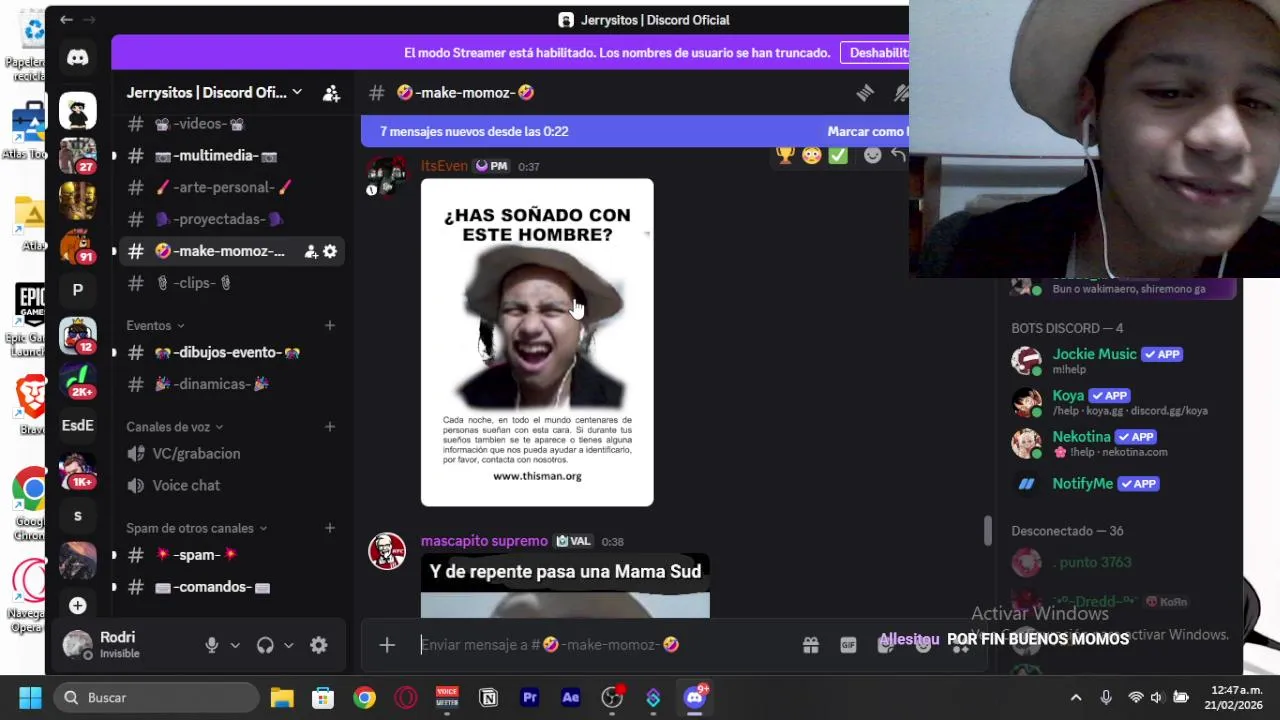Open User Settings gear icon

(318, 645)
